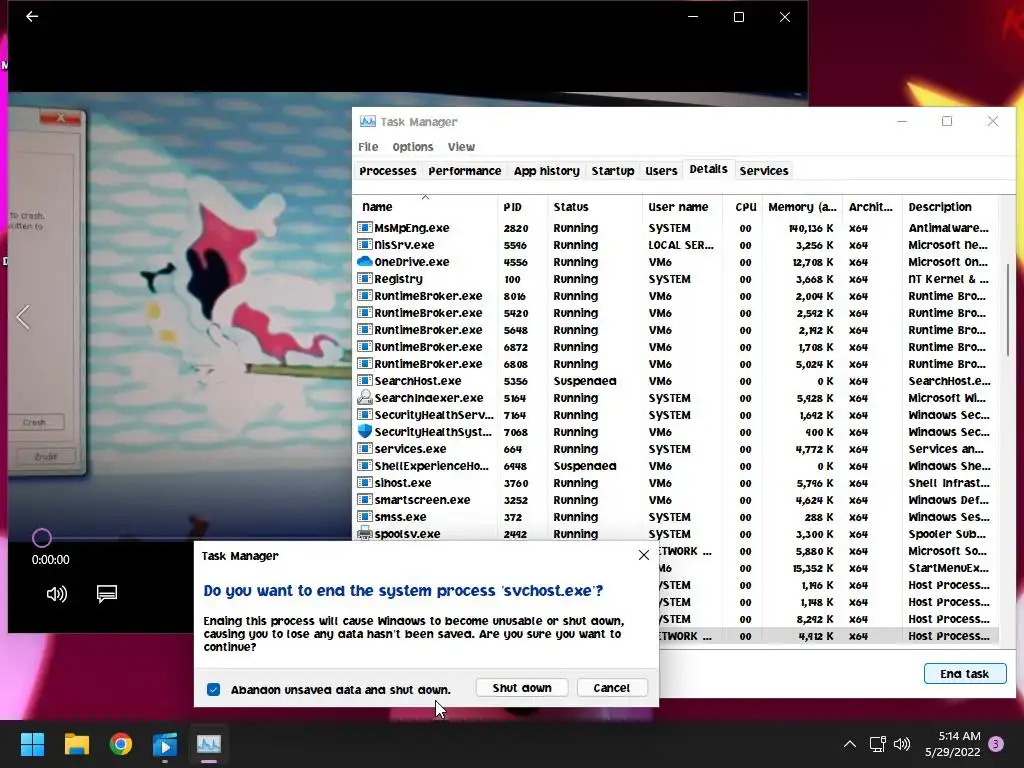
Task: Sort by the Architecture column header
Action: click(x=872, y=207)
